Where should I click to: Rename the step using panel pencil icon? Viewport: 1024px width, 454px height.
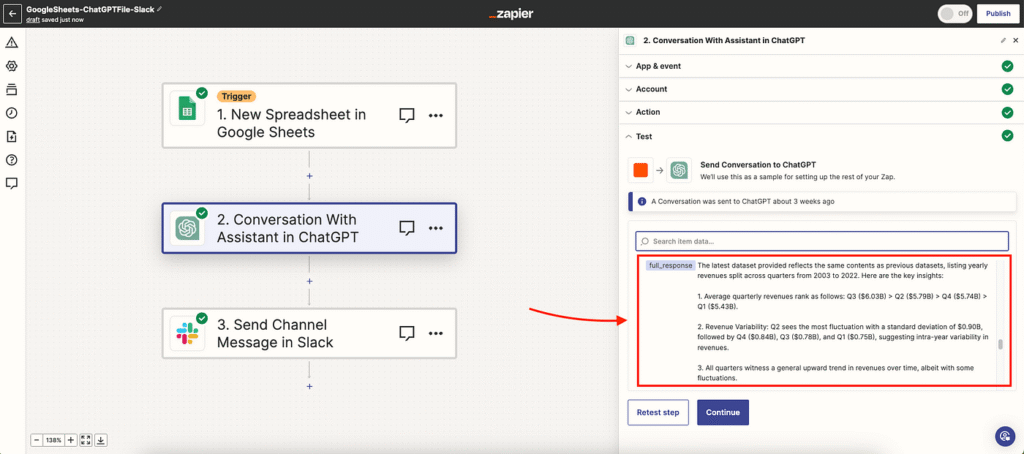(1004, 41)
